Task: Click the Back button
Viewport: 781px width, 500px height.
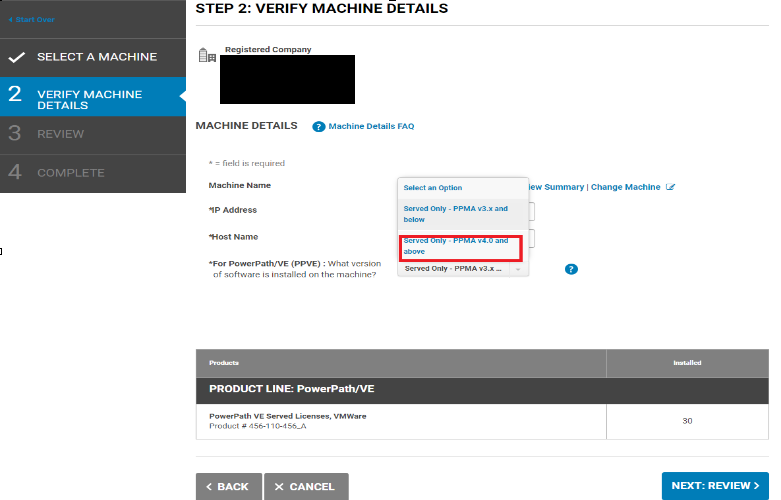Action: point(228,486)
